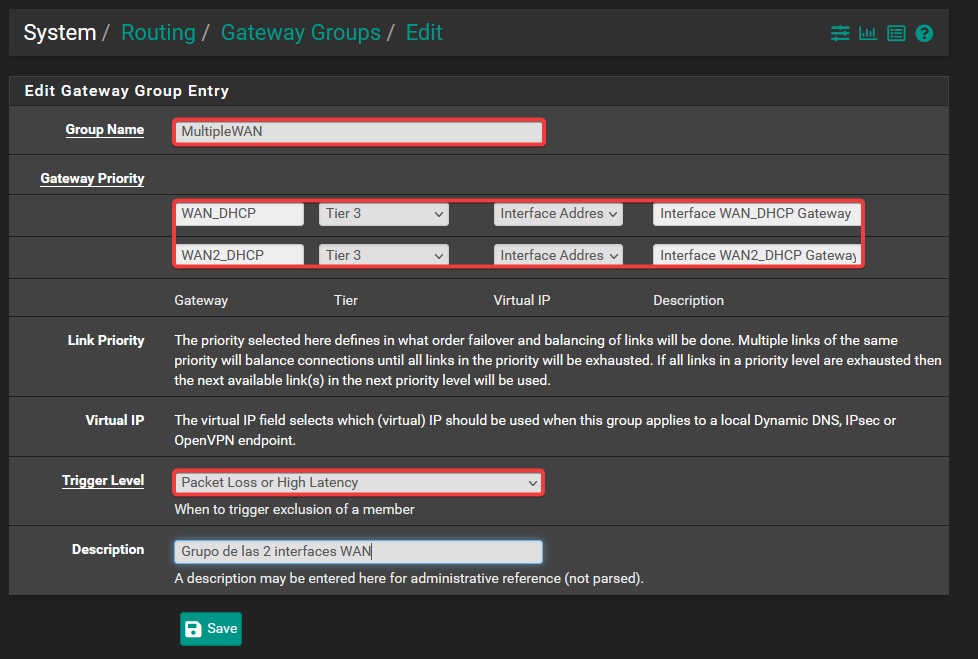The width and height of the screenshot is (978, 659).
Task: Expand the Tier dropdown for WAN_DHCP
Action: (x=384, y=213)
